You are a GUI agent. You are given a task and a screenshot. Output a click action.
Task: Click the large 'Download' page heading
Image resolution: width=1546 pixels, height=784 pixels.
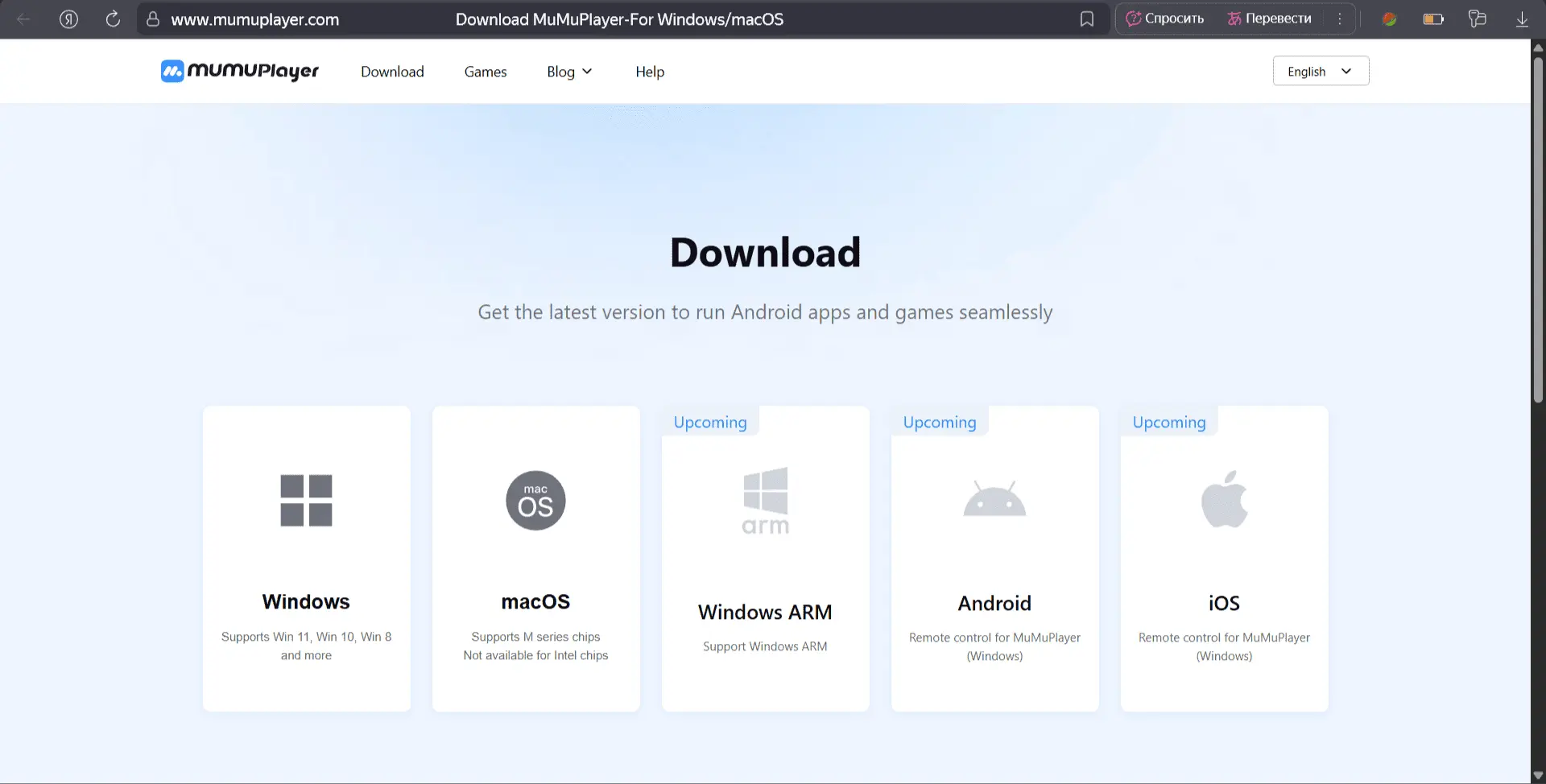pyautogui.click(x=765, y=253)
